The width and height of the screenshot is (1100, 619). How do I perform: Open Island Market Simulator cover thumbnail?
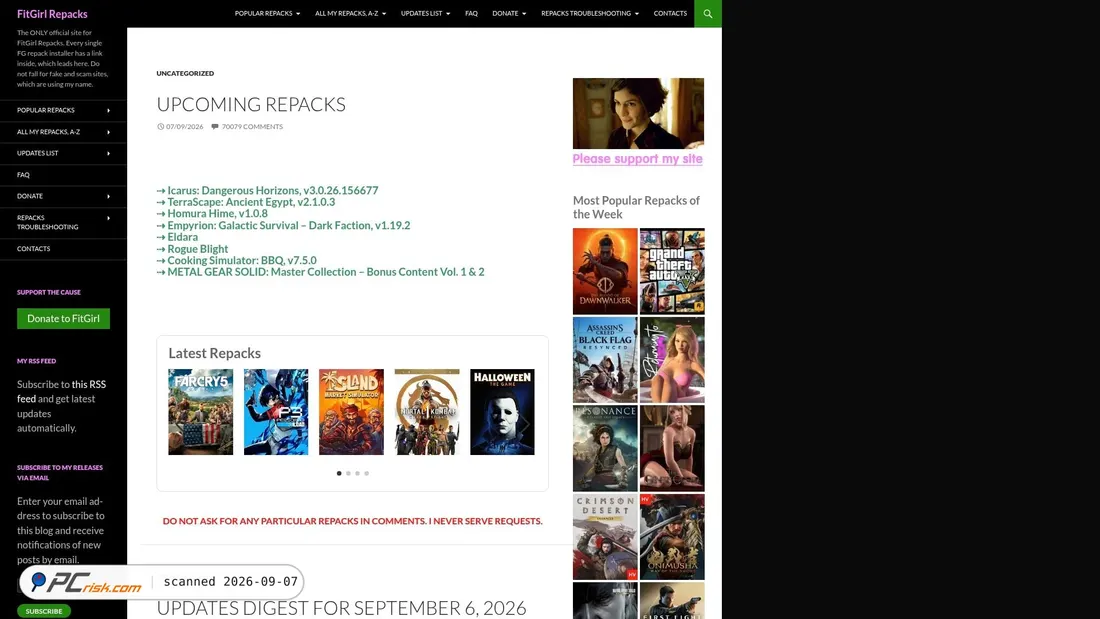point(351,412)
